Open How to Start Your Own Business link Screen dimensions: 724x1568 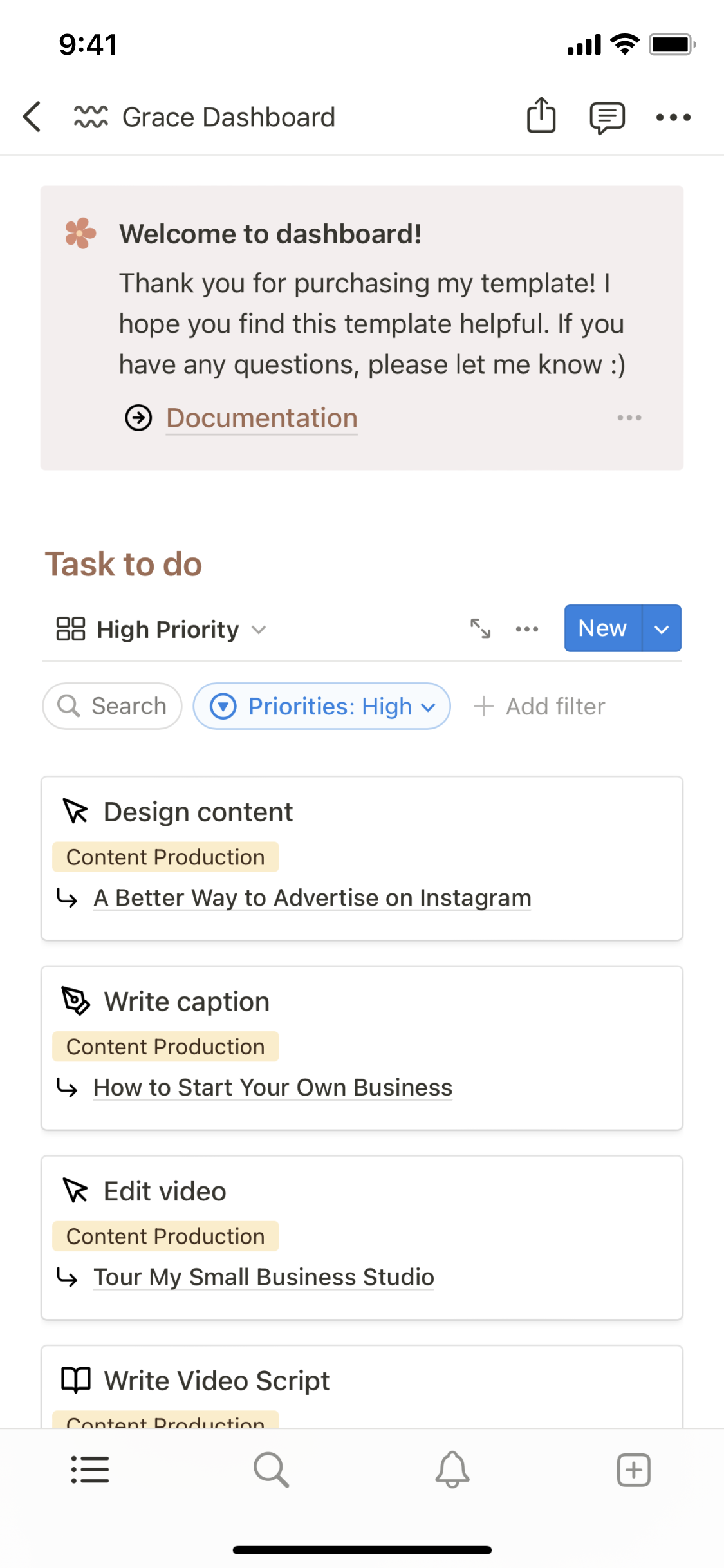tap(273, 1088)
